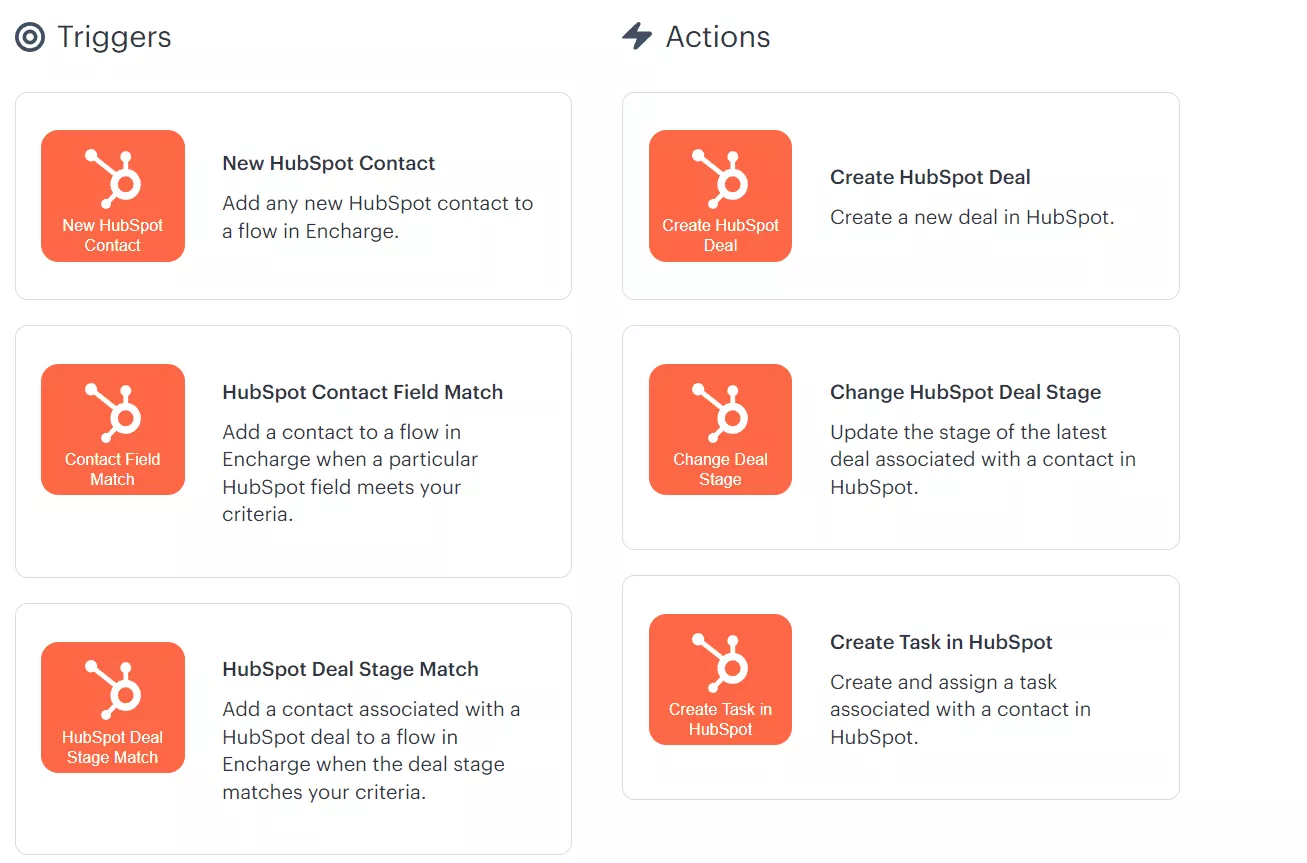Click the 'Update the stage of the latest deal' text

click(983, 459)
